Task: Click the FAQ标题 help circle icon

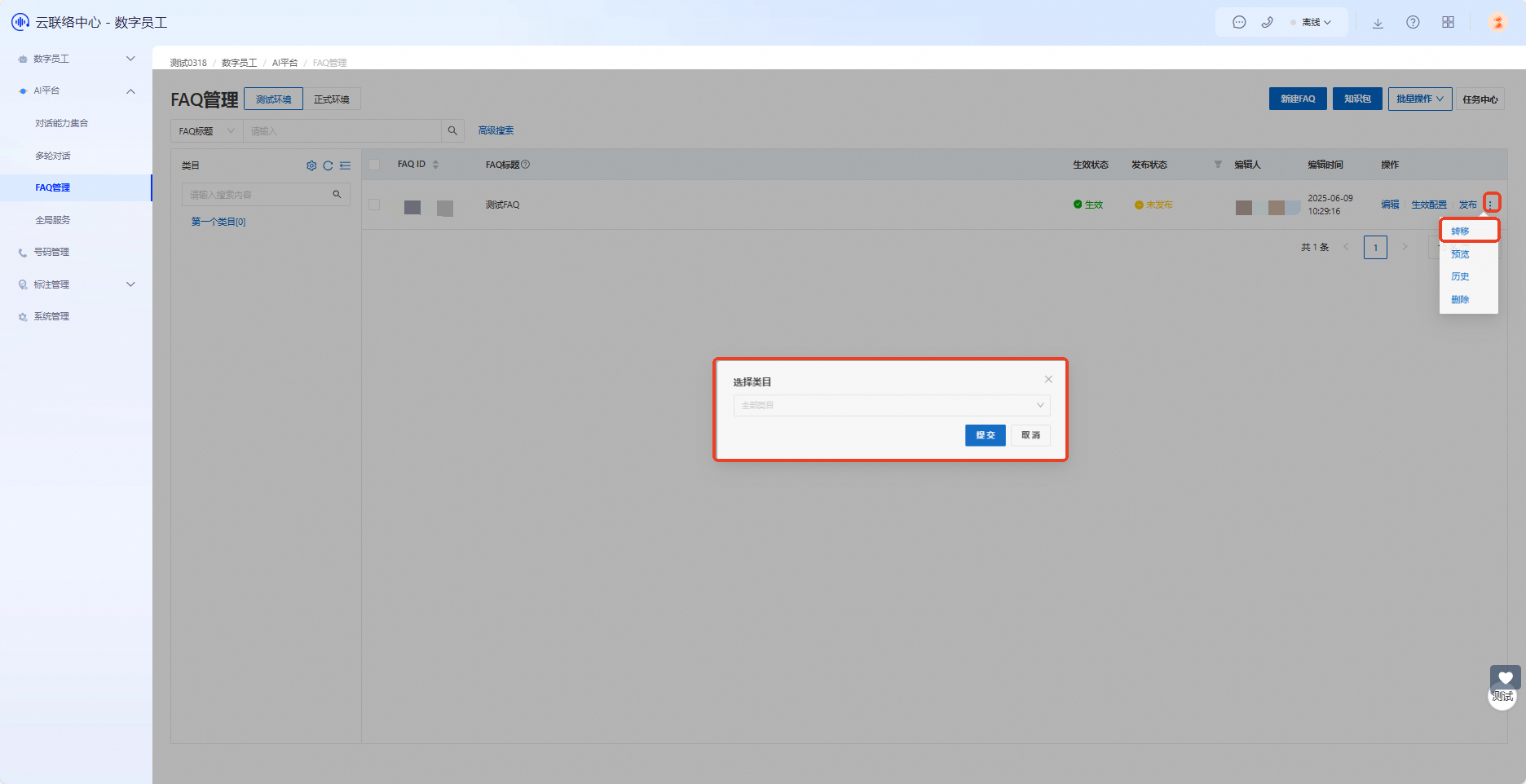Action: pos(526,165)
